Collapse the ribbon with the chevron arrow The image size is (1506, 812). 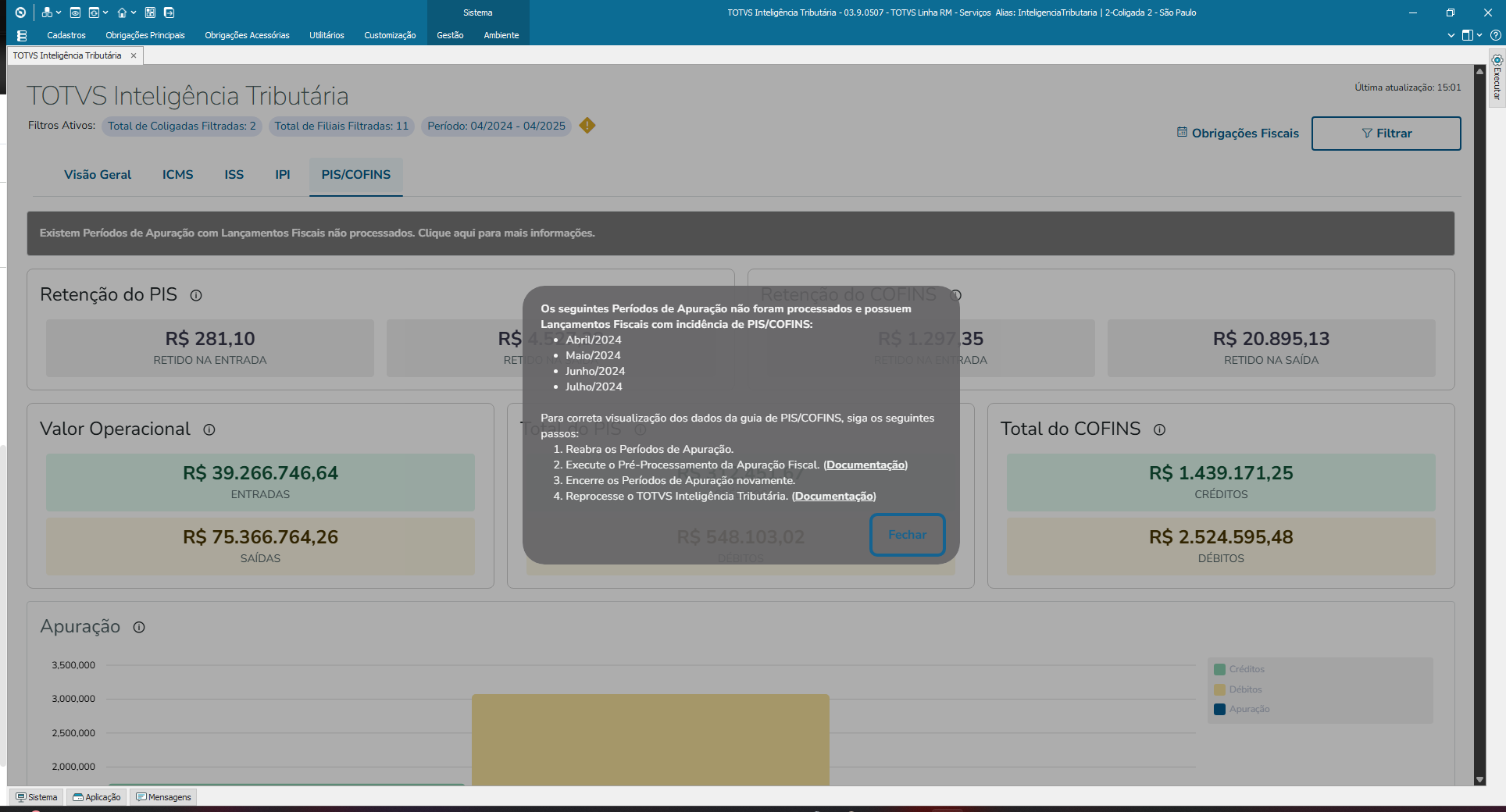point(1451,35)
